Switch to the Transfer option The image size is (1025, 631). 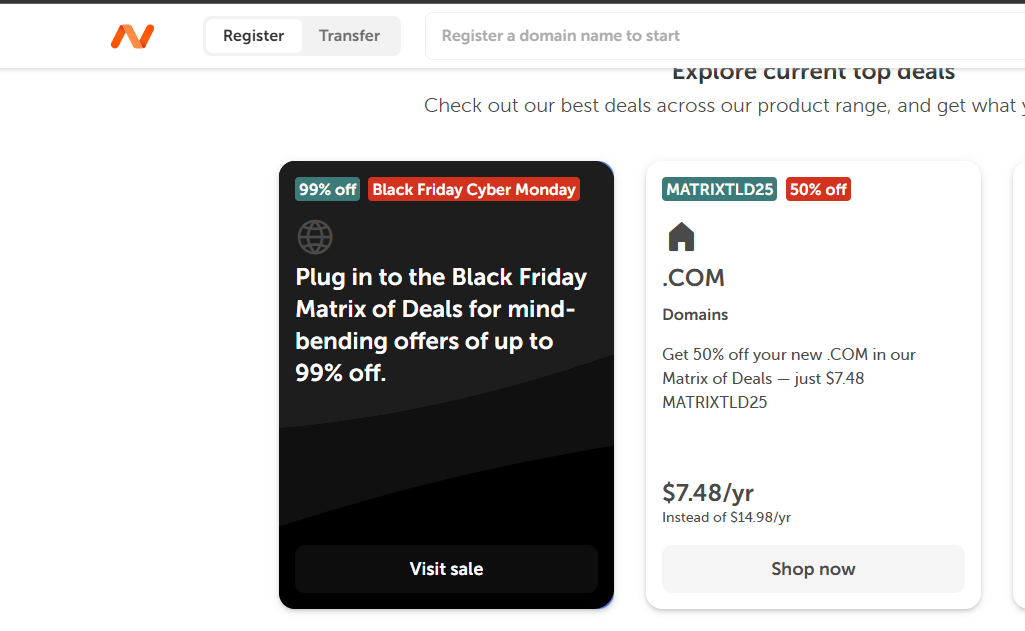(349, 36)
